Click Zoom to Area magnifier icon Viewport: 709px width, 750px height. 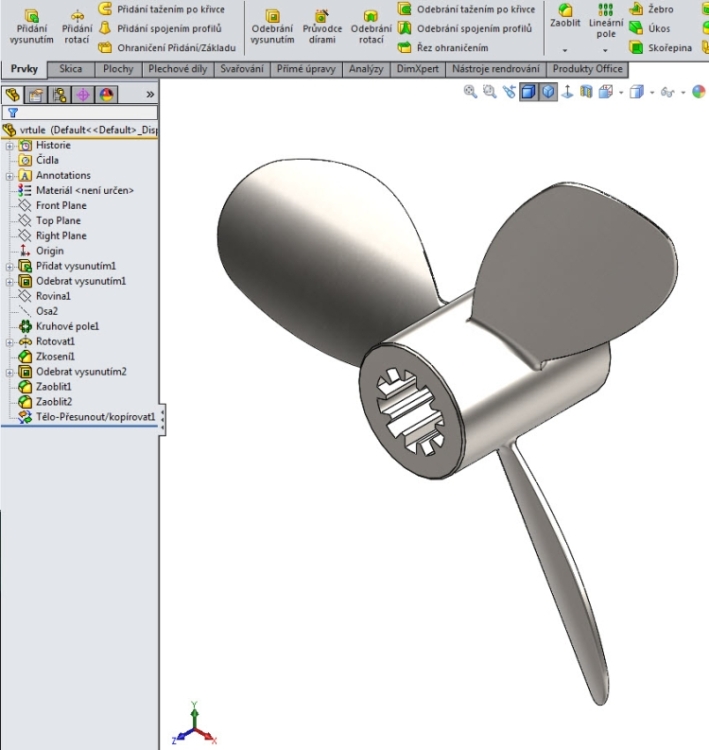click(489, 92)
